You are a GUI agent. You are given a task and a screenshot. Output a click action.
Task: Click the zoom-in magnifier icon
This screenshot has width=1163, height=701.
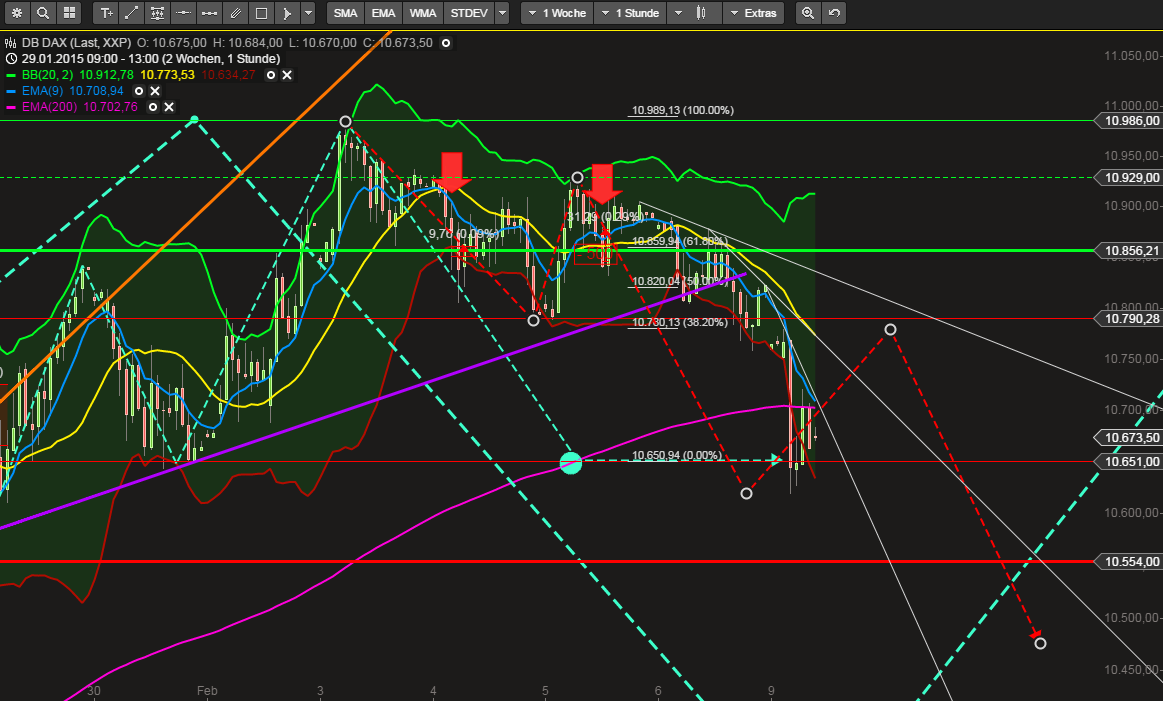(x=808, y=13)
